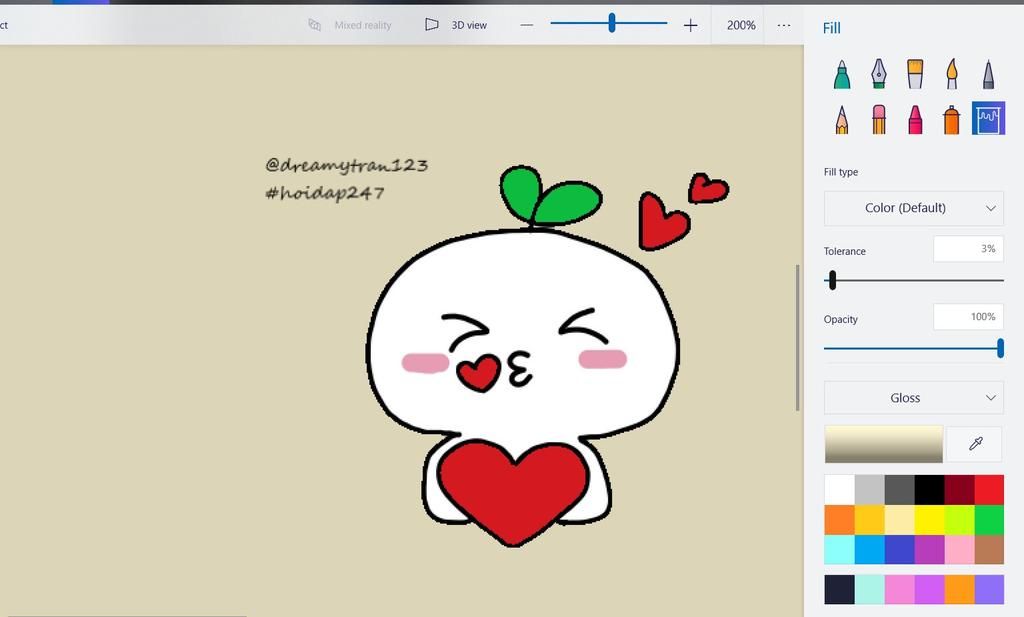This screenshot has height=617, width=1024.
Task: Pick the black color swatch
Action: click(x=929, y=490)
